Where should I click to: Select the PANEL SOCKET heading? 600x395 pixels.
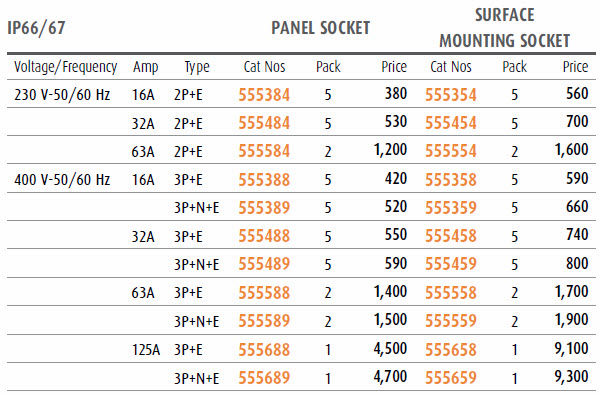(x=321, y=28)
